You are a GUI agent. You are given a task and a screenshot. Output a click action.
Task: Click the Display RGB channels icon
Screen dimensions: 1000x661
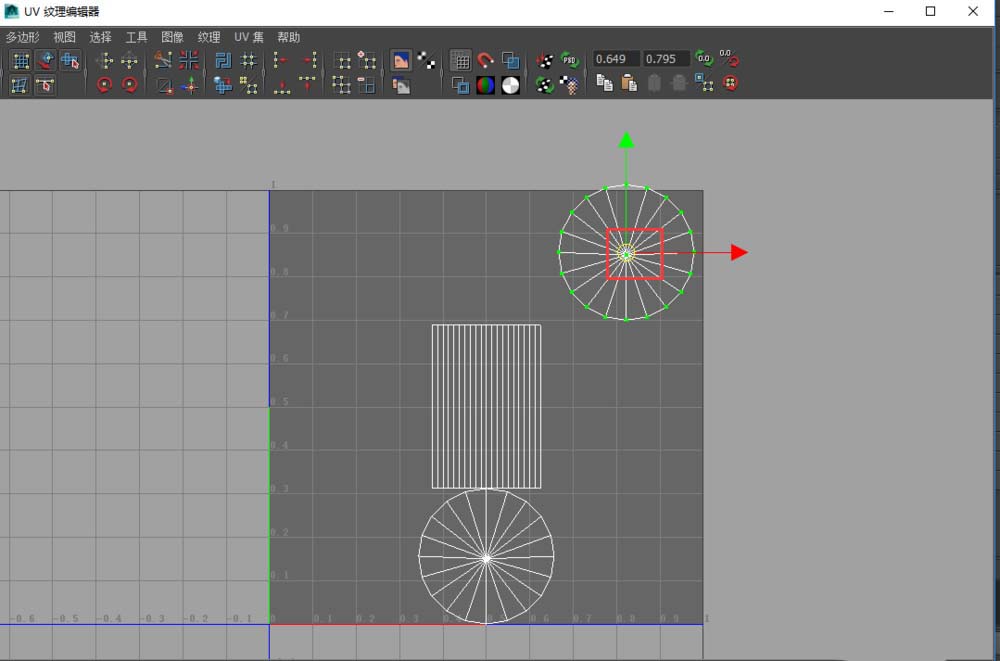(x=485, y=86)
